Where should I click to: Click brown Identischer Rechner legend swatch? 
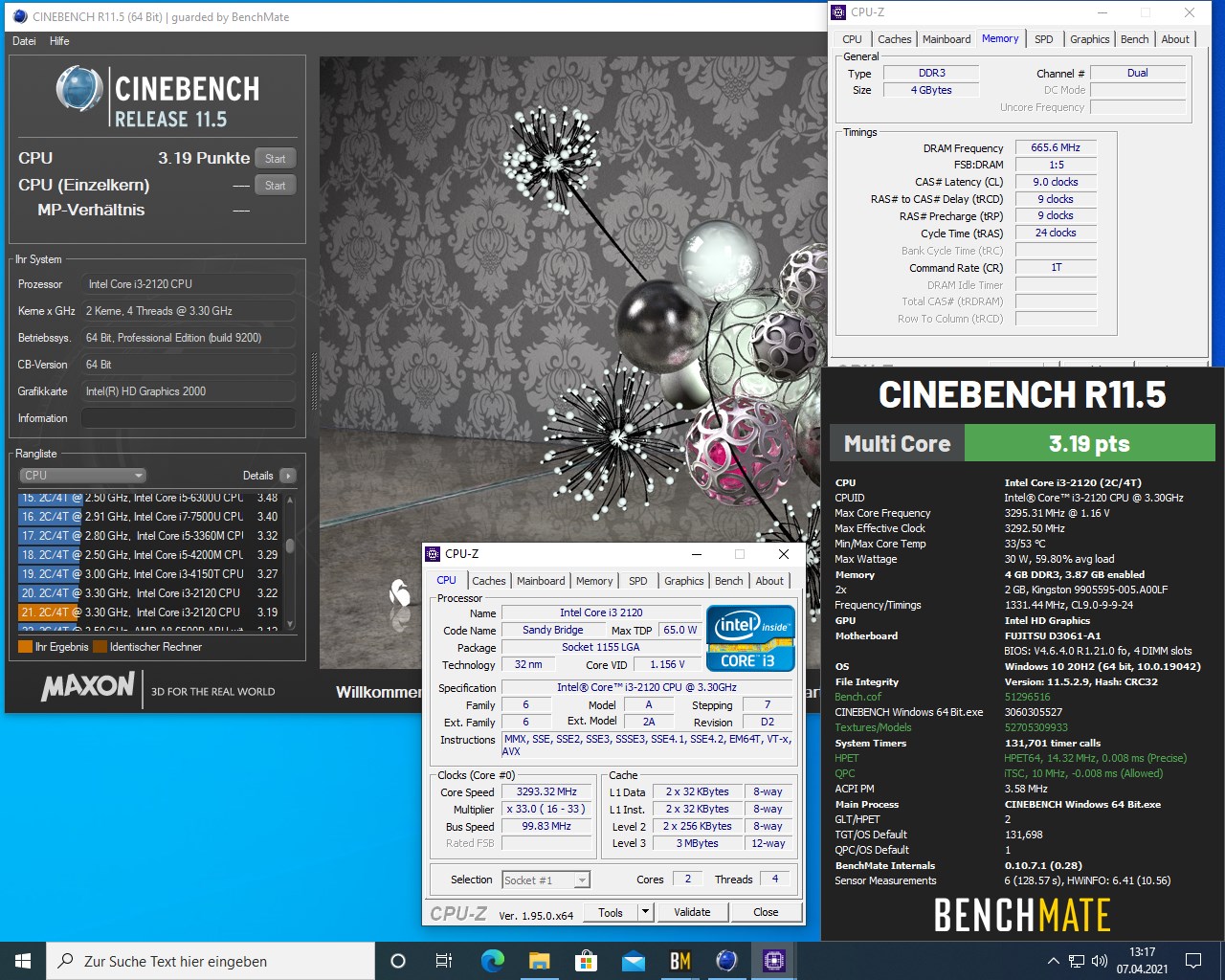(100, 647)
